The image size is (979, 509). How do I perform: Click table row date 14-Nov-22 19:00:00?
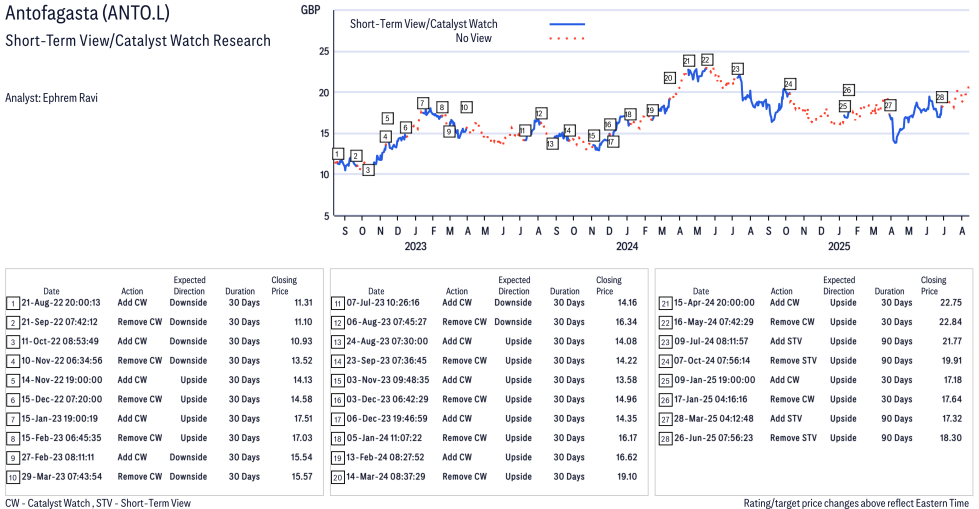(62, 380)
